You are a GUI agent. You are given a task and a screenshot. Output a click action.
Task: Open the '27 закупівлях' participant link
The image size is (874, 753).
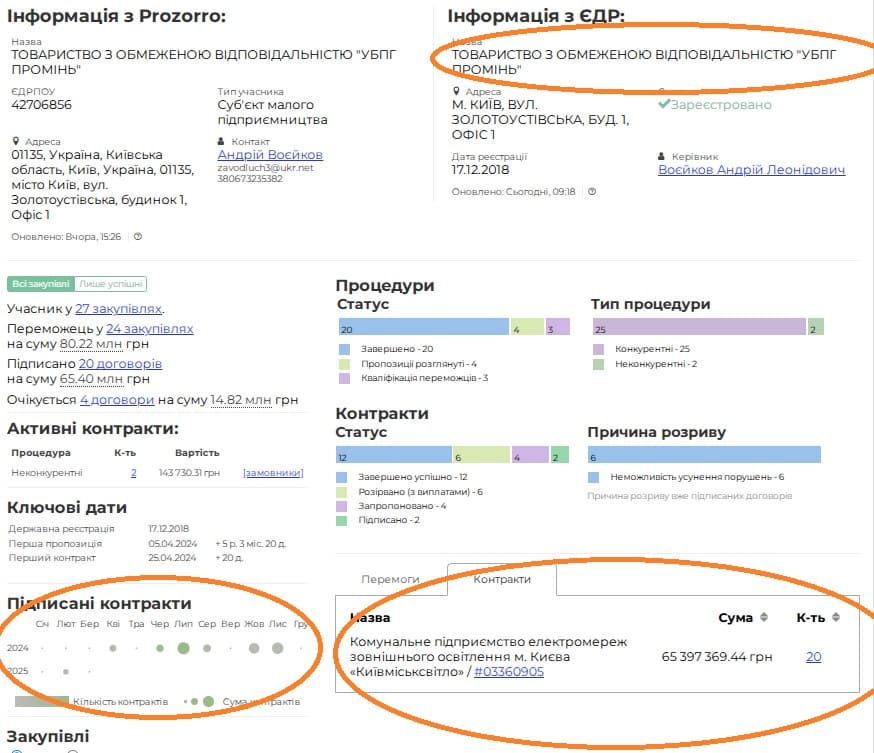(119, 309)
